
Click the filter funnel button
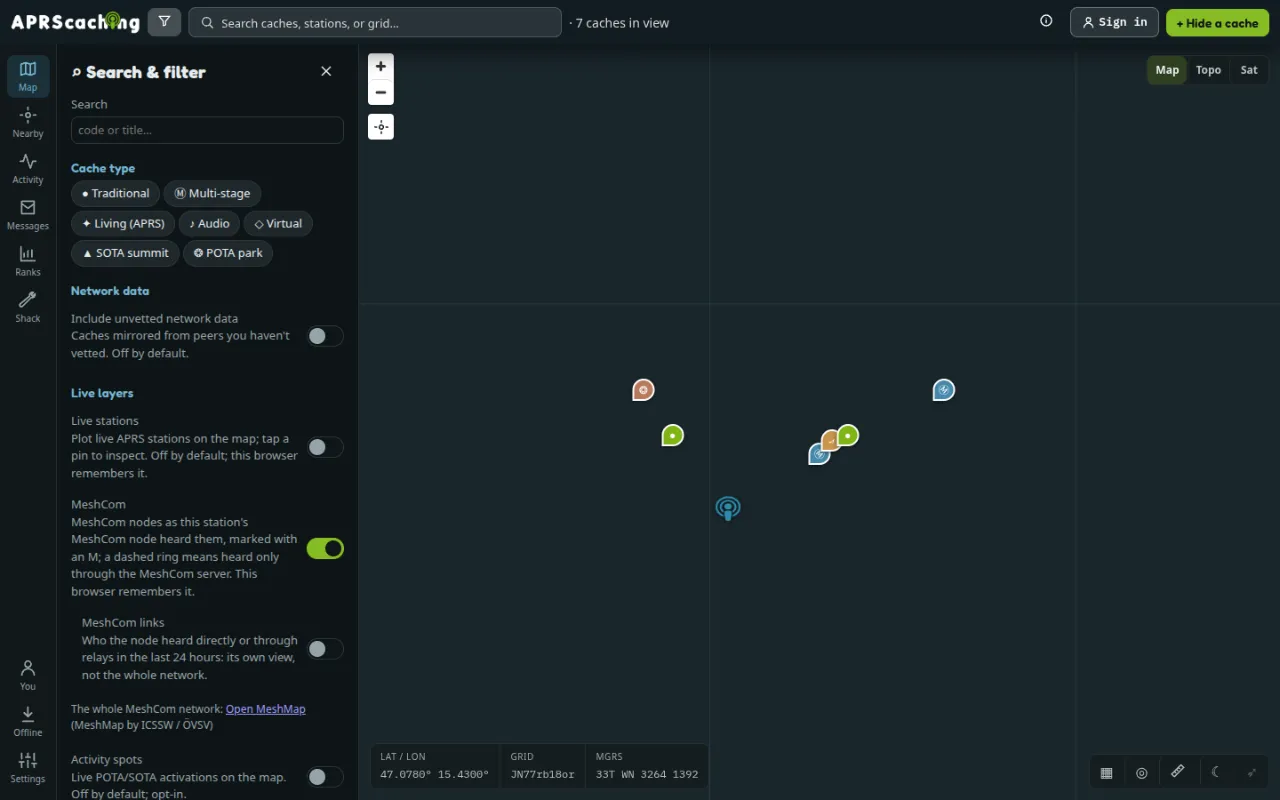pyautogui.click(x=164, y=22)
